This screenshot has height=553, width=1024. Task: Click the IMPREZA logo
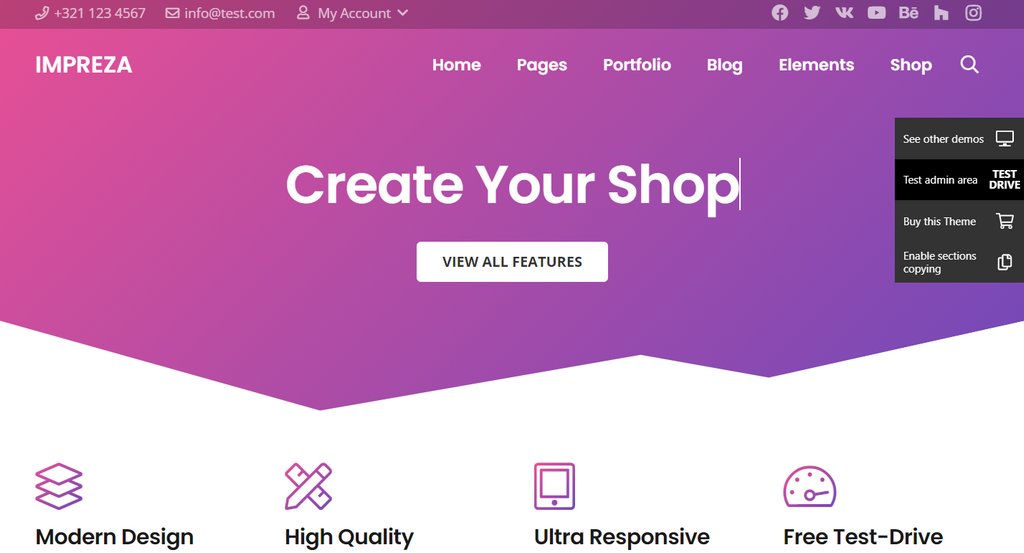pos(84,65)
